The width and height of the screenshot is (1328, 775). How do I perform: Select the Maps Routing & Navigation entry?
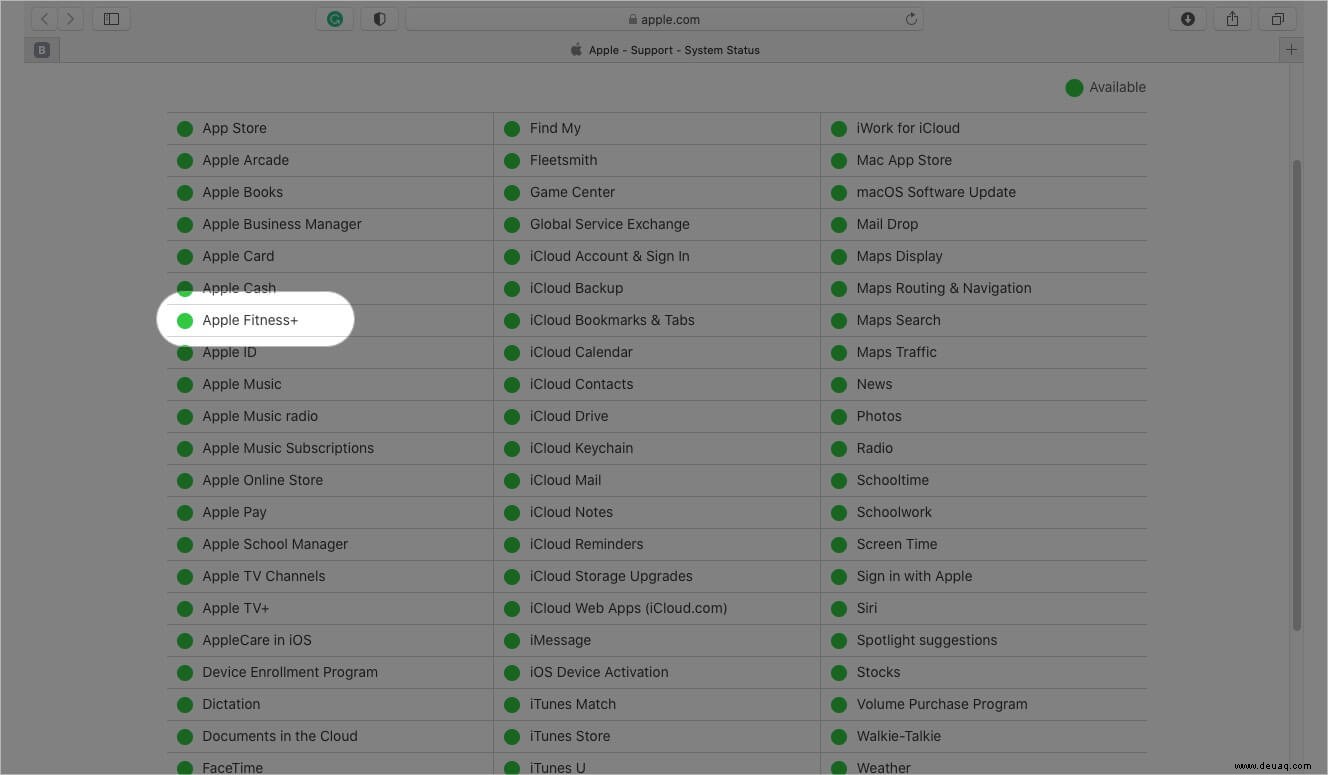pyautogui.click(x=944, y=288)
